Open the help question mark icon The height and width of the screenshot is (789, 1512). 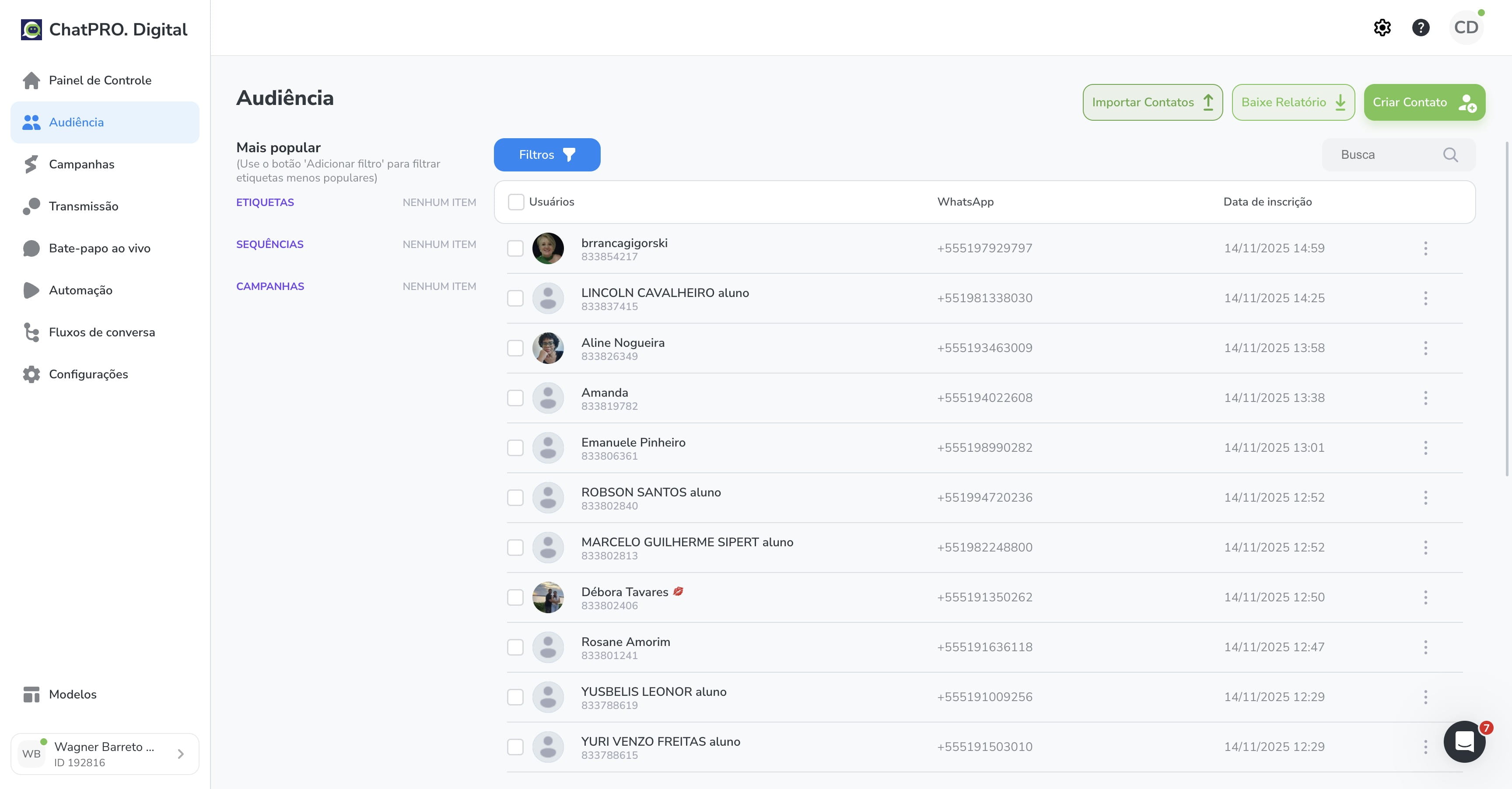1421,28
